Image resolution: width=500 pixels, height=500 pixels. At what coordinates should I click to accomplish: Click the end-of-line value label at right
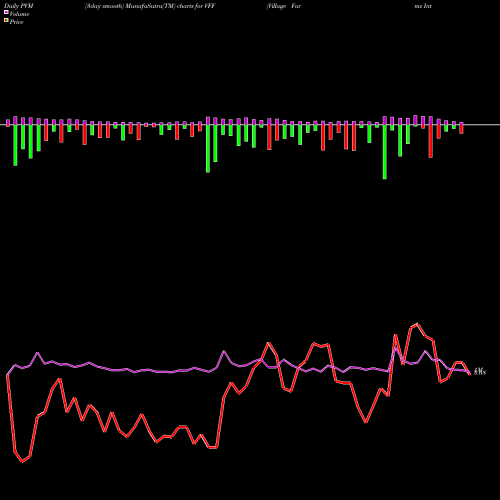[480, 372]
